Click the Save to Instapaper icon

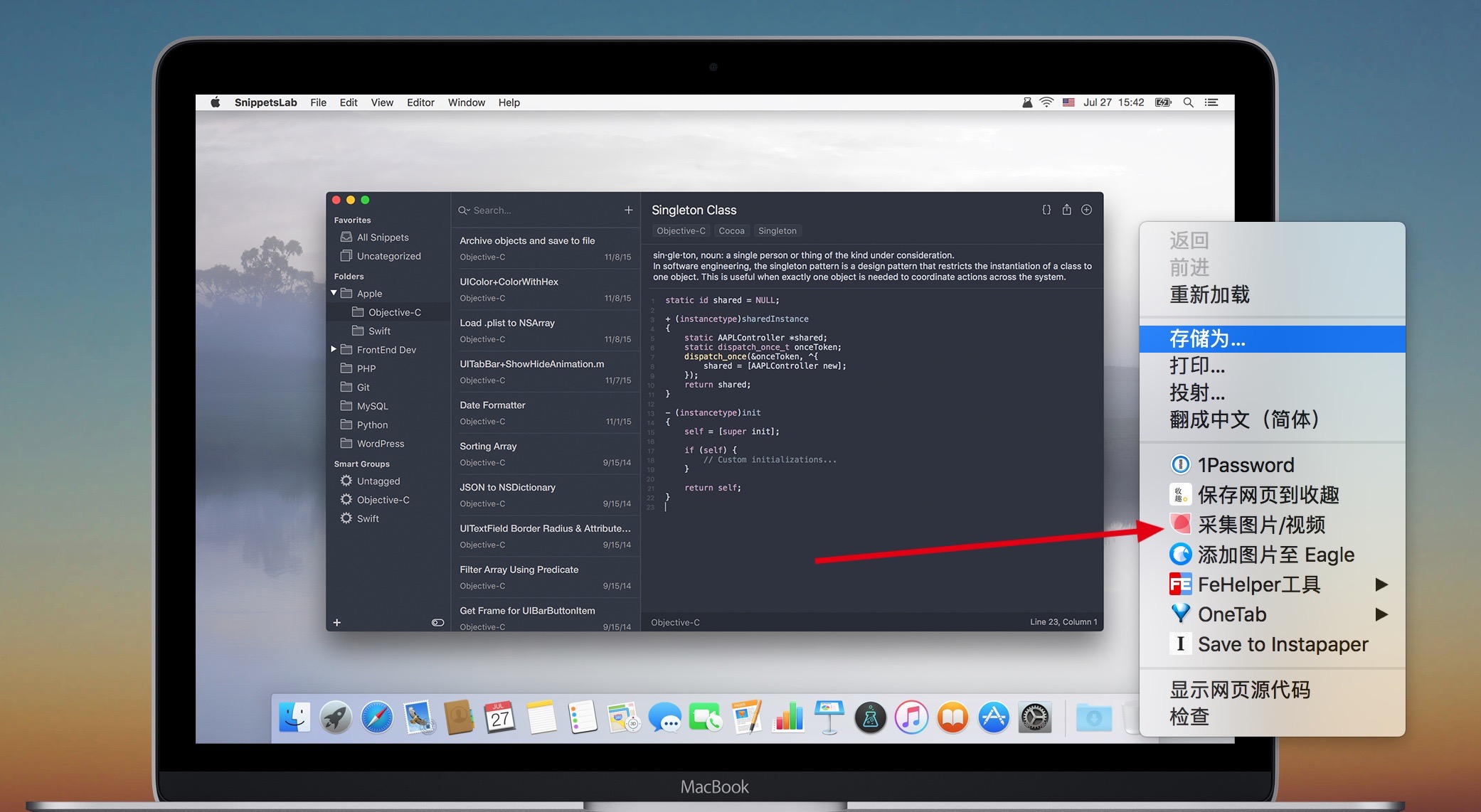point(1180,643)
